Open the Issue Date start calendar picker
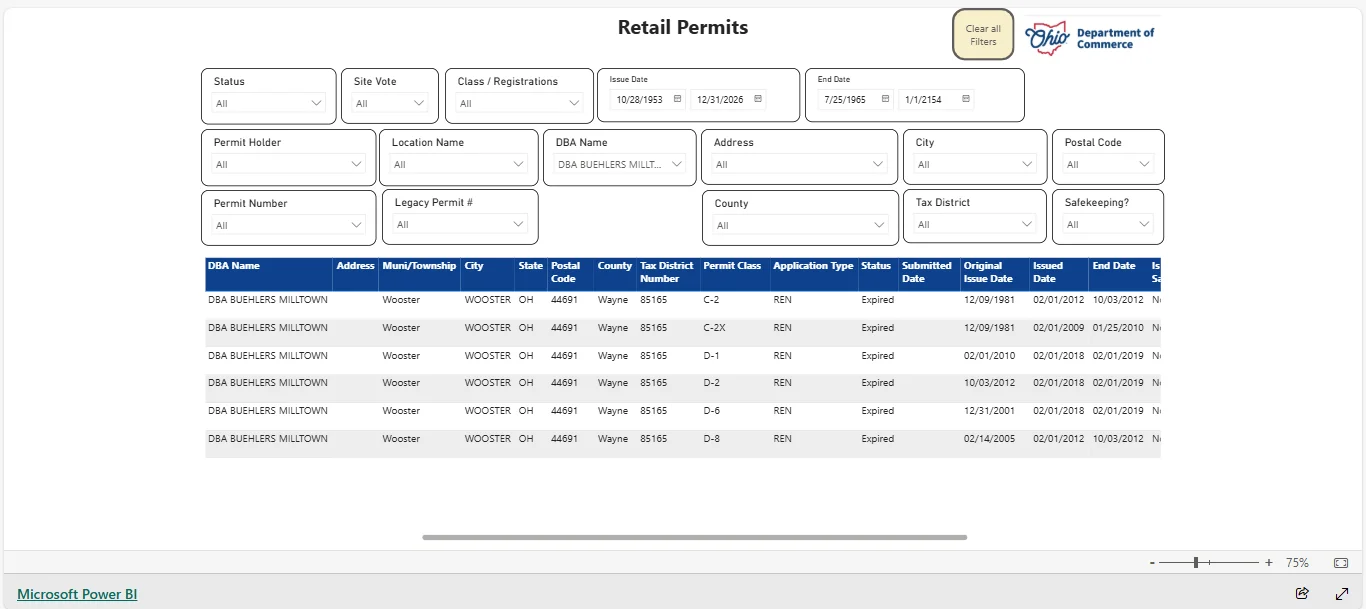This screenshot has width=1366, height=609. click(677, 99)
